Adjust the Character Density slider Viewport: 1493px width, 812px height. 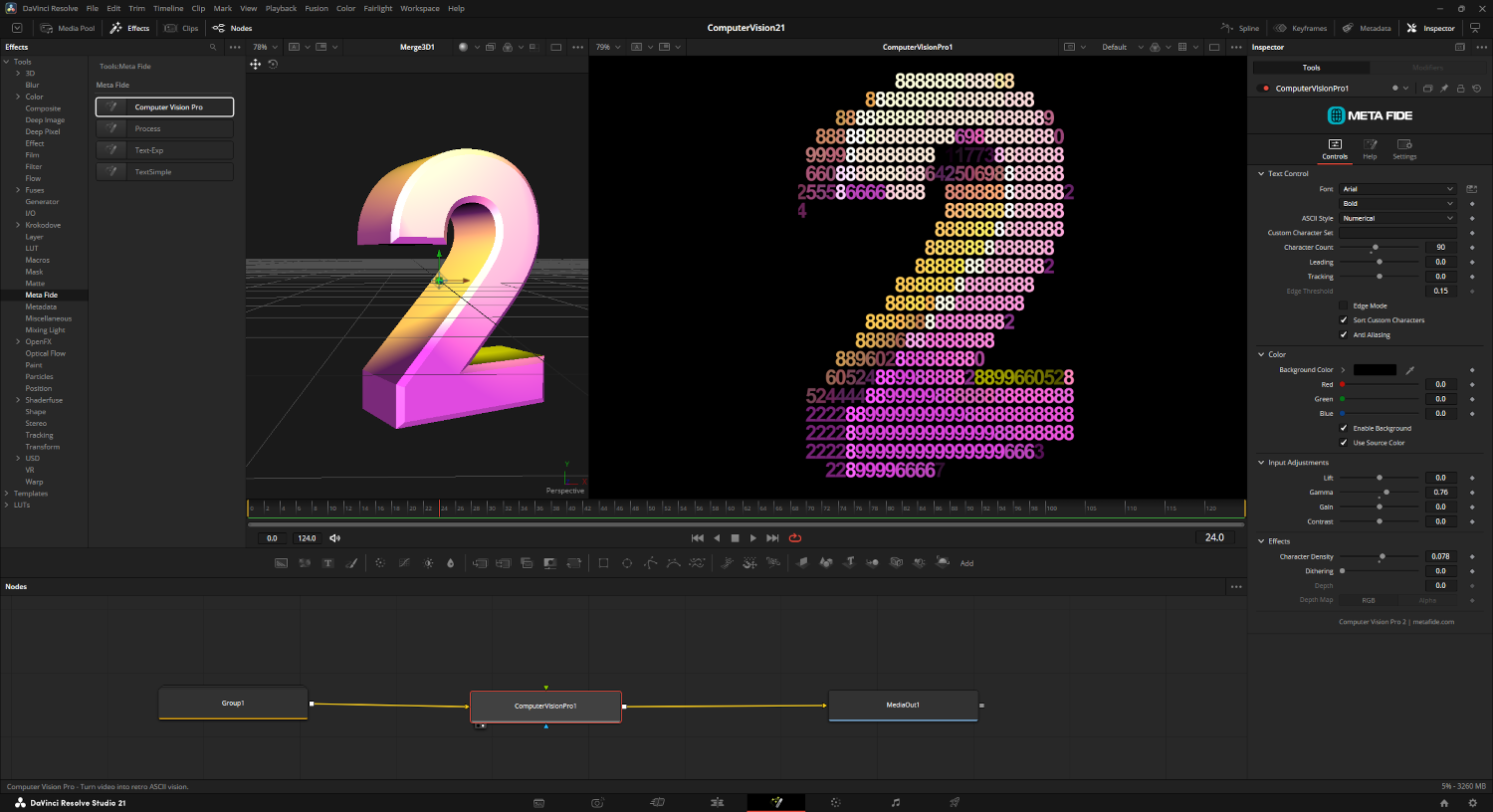pyautogui.click(x=1382, y=557)
